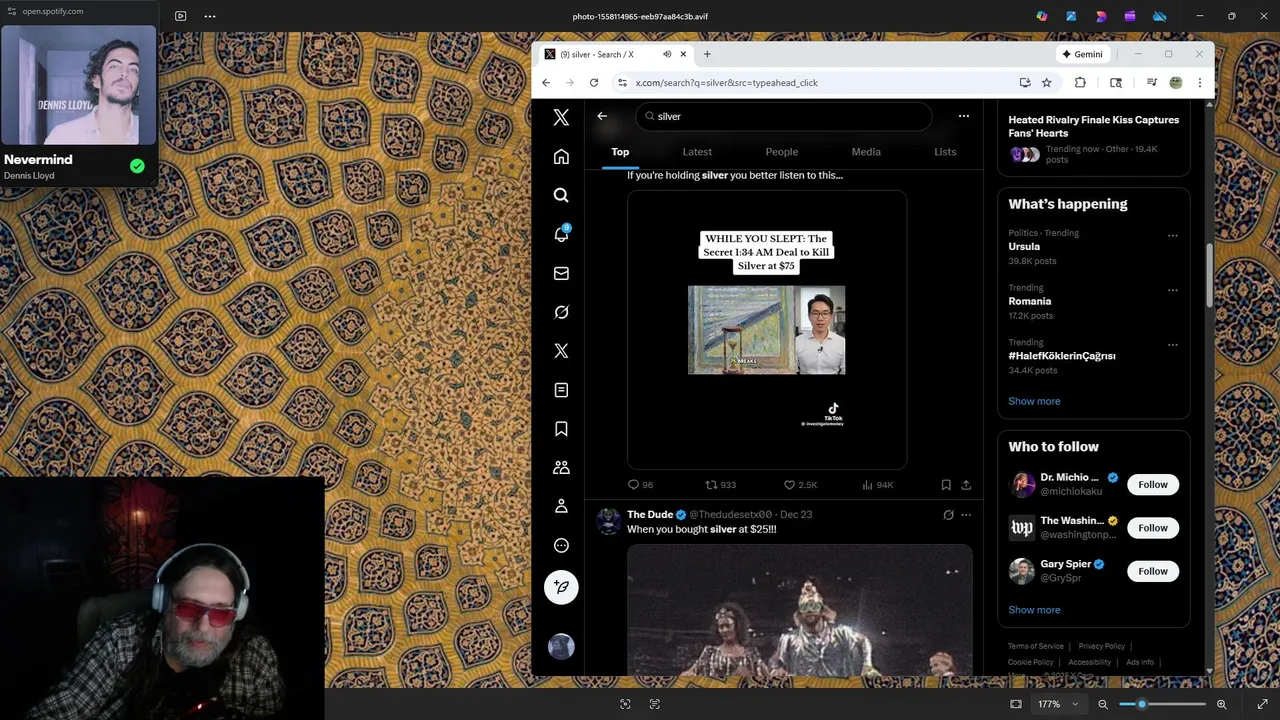Screen dimensions: 1280x720
Task: Click address bar URL x.com/search
Action: coord(726,83)
